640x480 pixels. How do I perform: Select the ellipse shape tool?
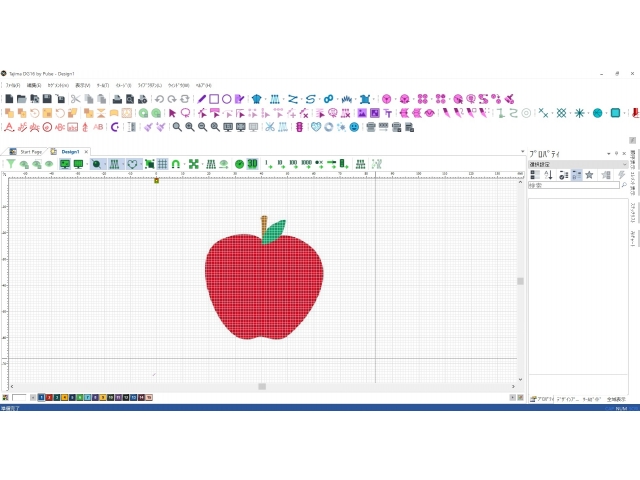[x=227, y=99]
